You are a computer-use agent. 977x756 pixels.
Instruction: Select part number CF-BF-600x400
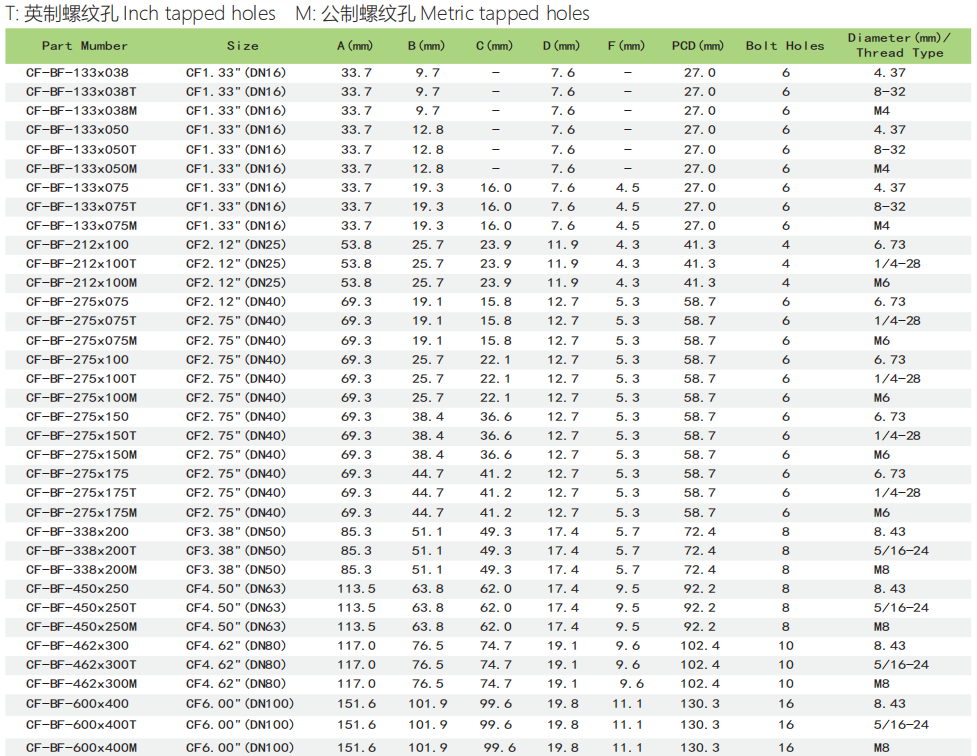point(78,704)
